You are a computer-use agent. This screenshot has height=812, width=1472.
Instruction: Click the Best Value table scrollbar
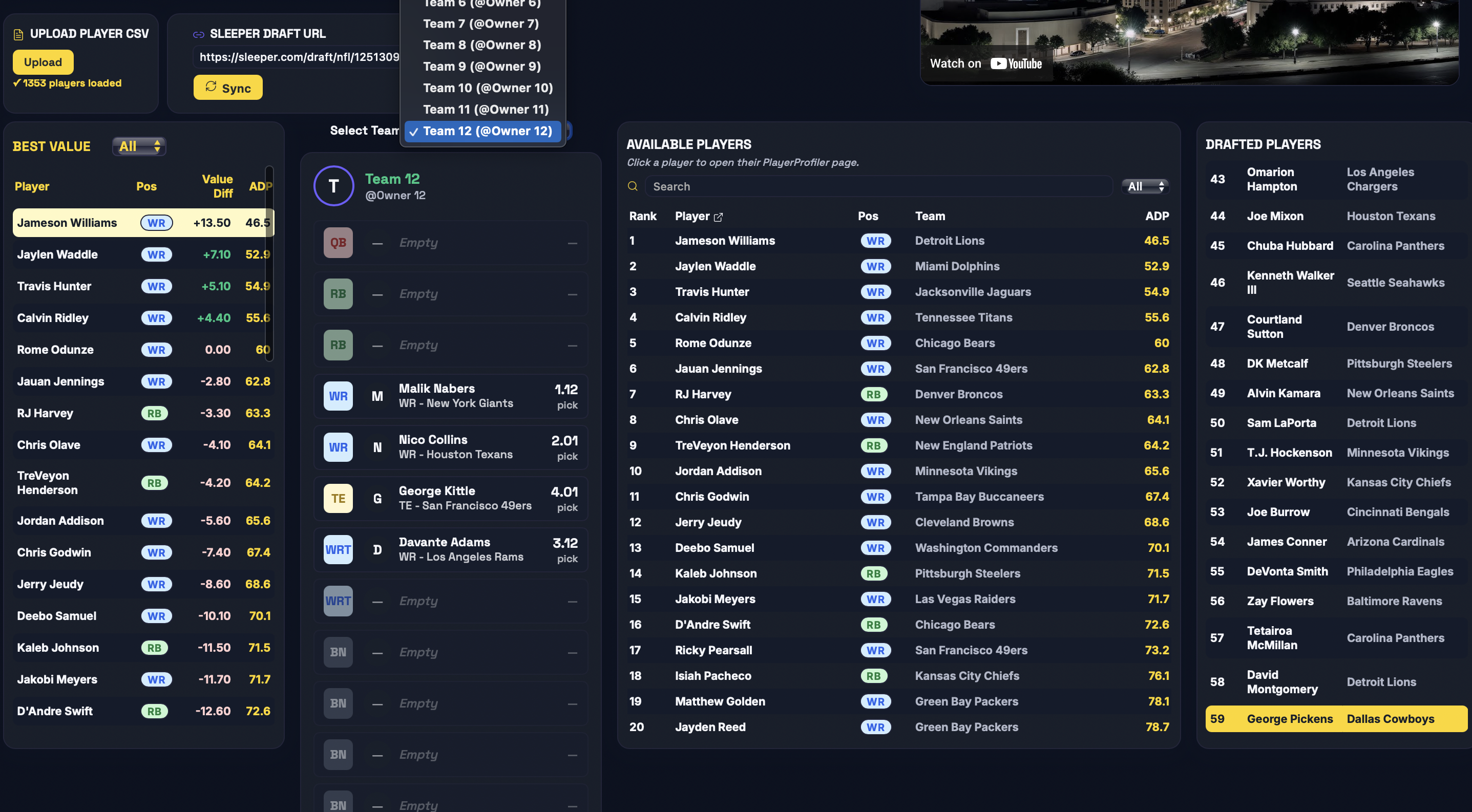pos(269,263)
